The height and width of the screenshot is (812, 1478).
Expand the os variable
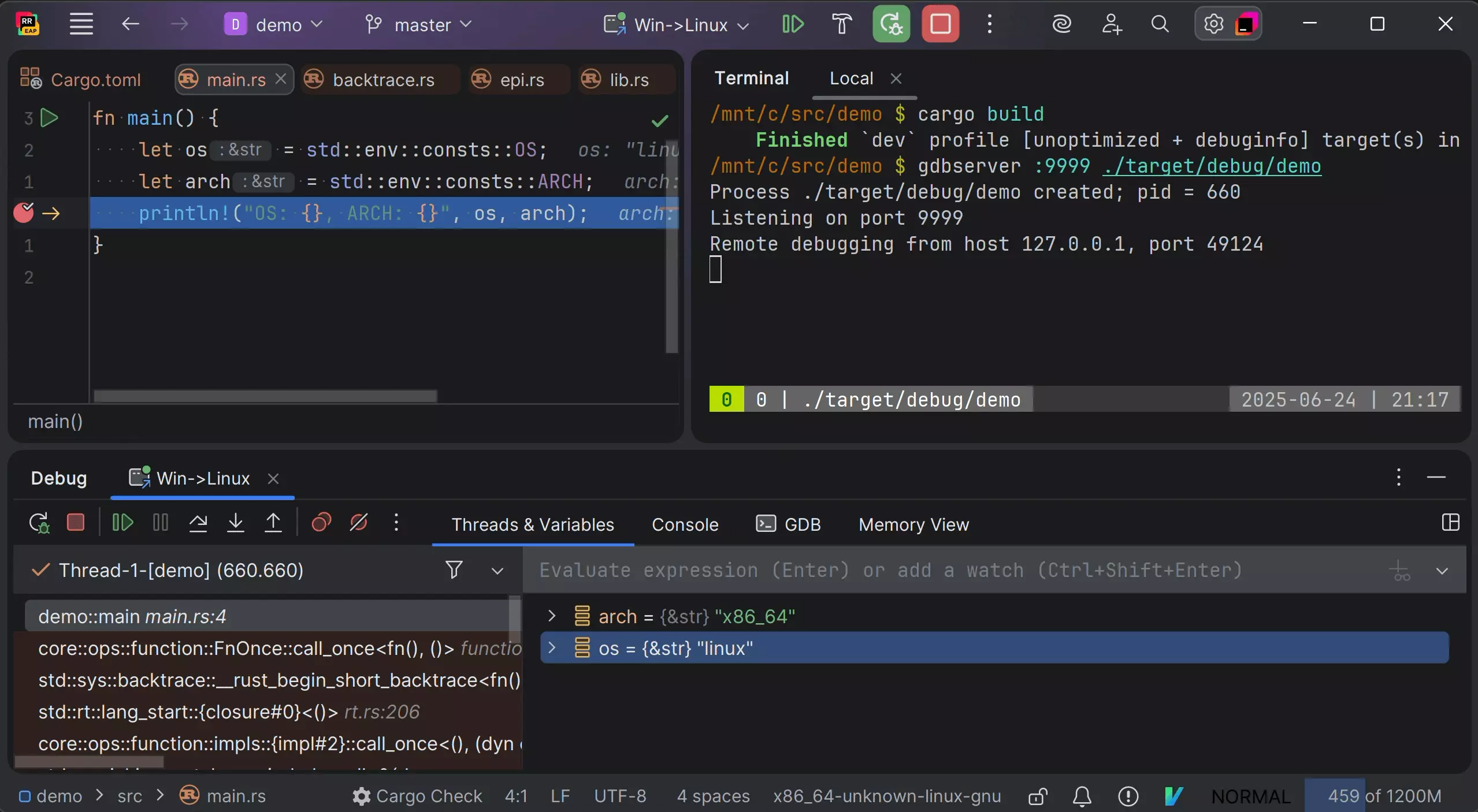(551, 648)
